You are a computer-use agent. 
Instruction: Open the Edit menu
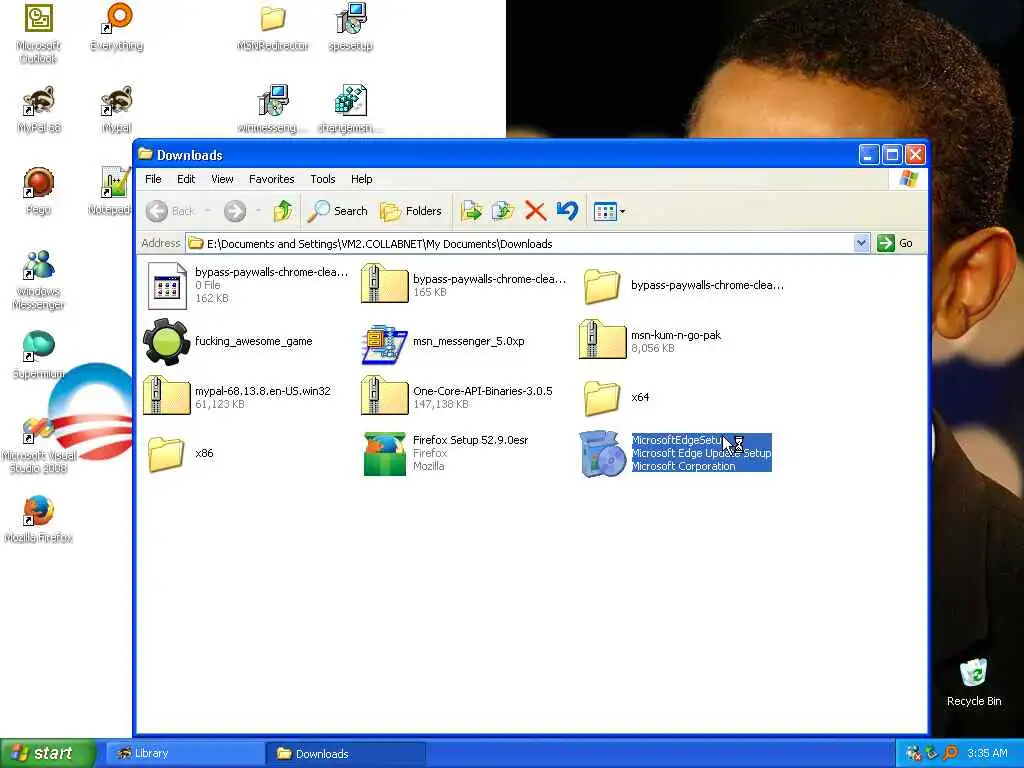(x=186, y=179)
